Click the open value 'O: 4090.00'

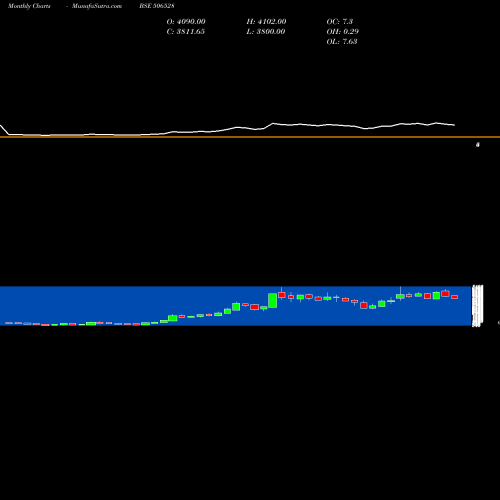pos(186,22)
